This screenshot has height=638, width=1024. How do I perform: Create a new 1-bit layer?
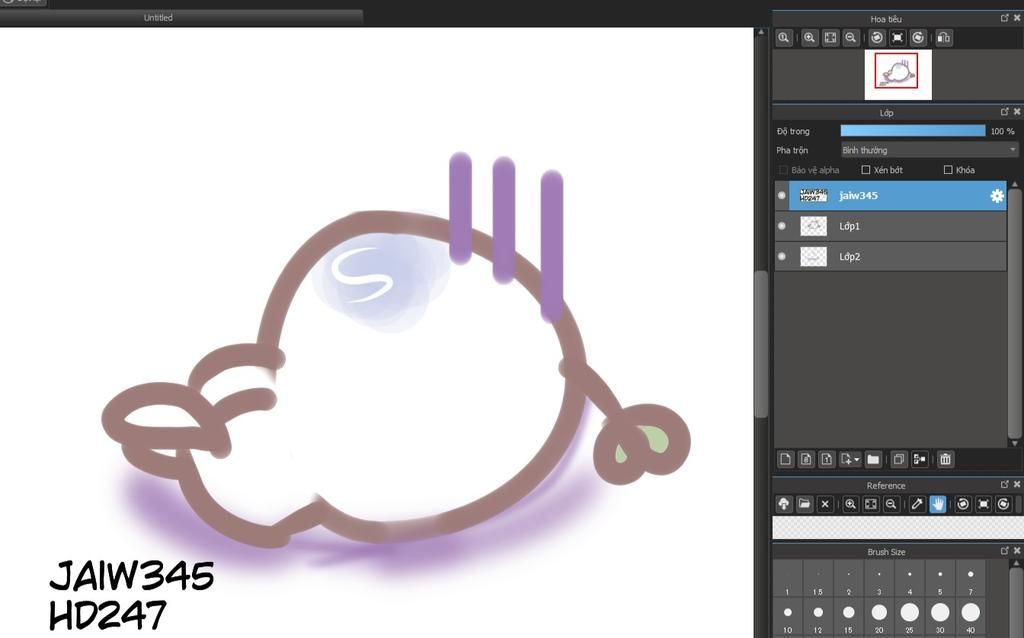click(826, 459)
